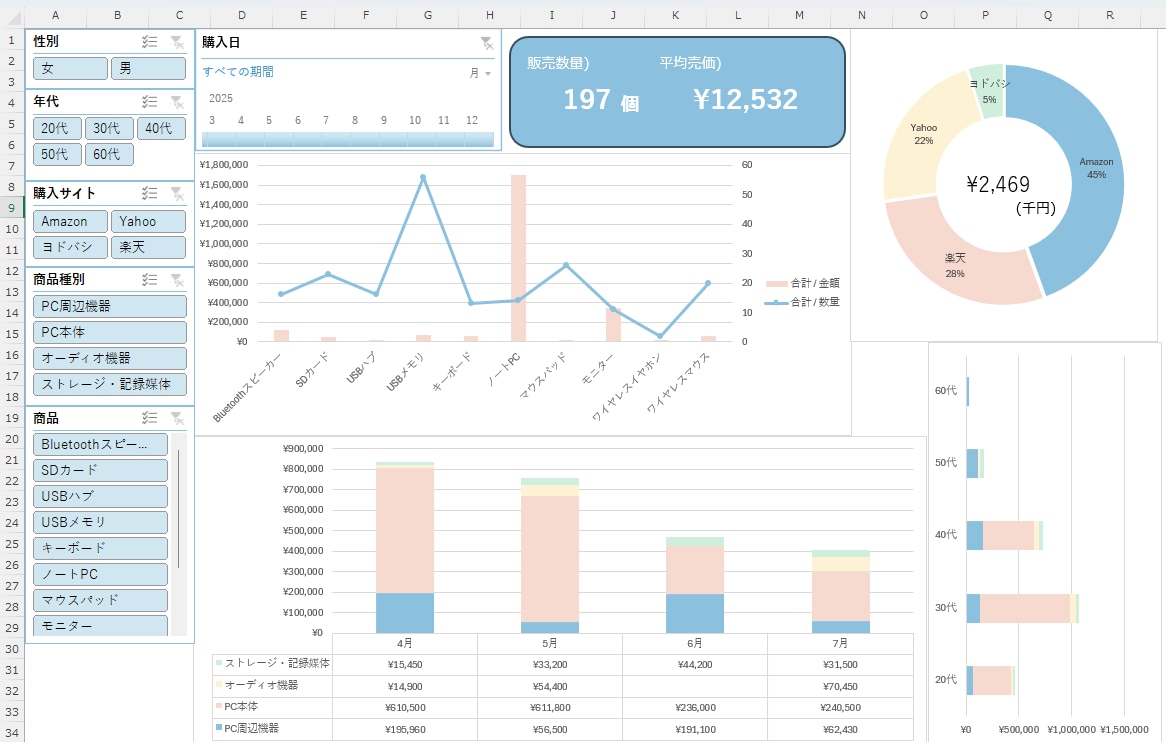The width and height of the screenshot is (1166, 742).
Task: Filter by オーディオ機器 product type
Action: [109, 358]
